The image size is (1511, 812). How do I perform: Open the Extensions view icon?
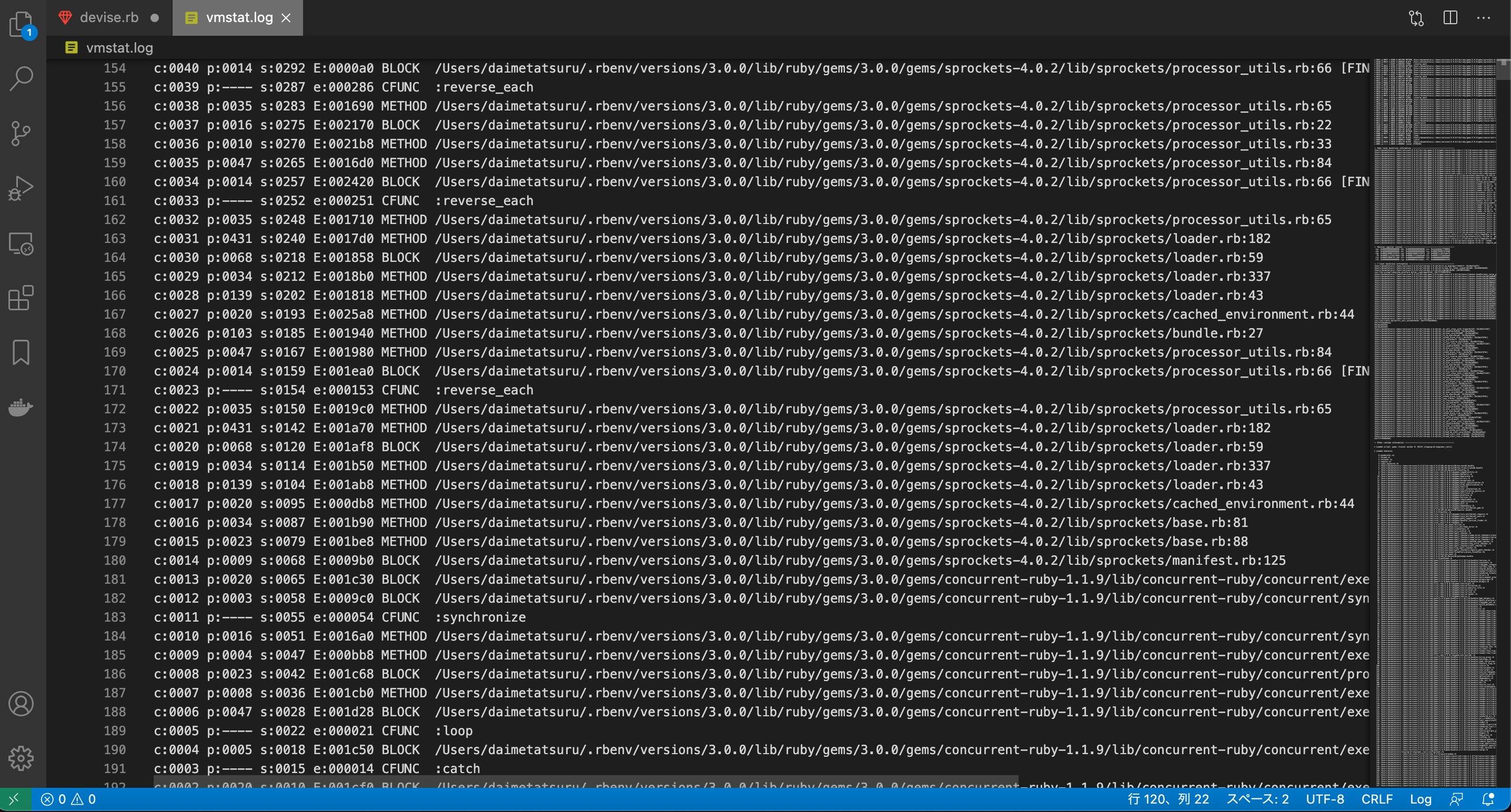21,298
